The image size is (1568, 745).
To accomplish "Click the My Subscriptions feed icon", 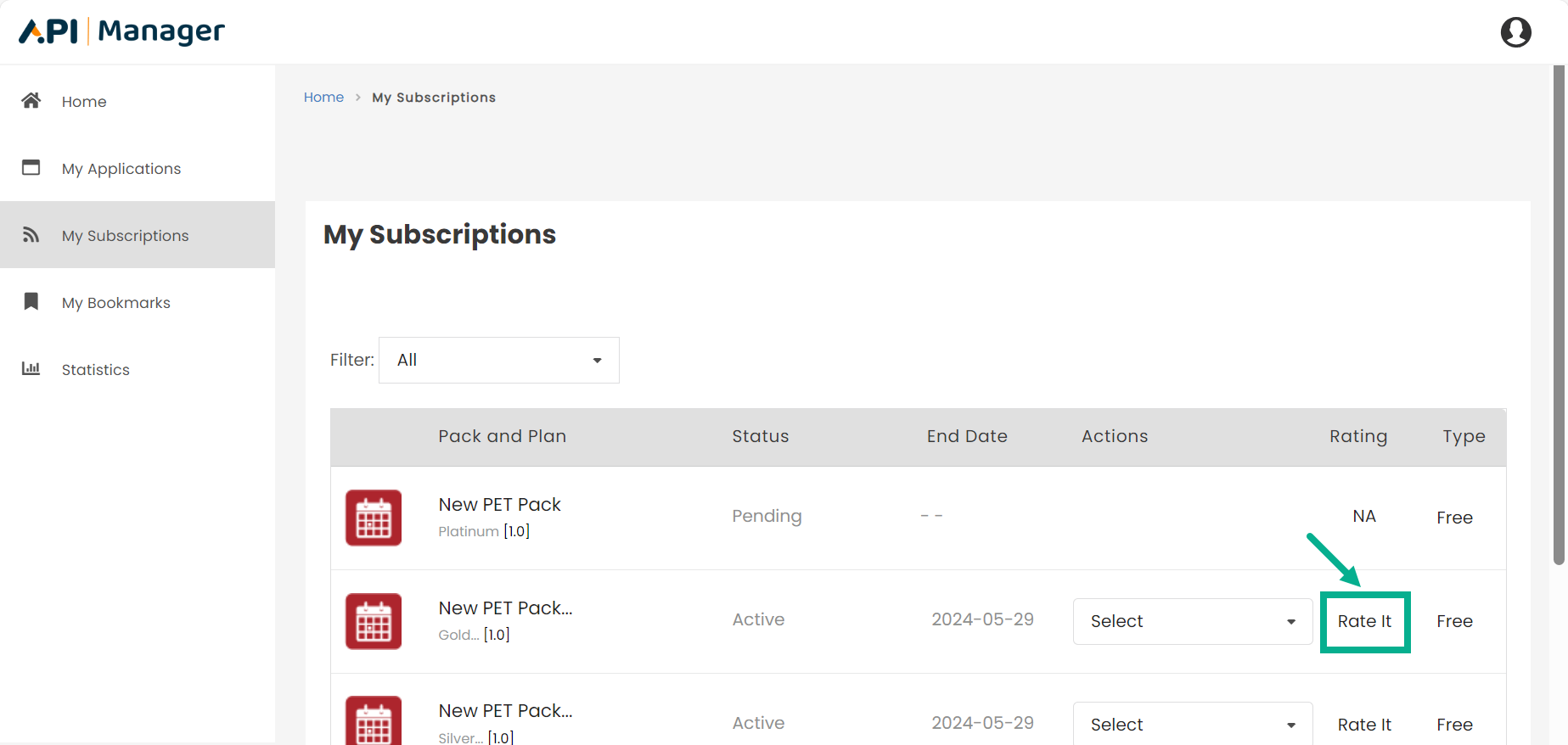I will pyautogui.click(x=31, y=235).
